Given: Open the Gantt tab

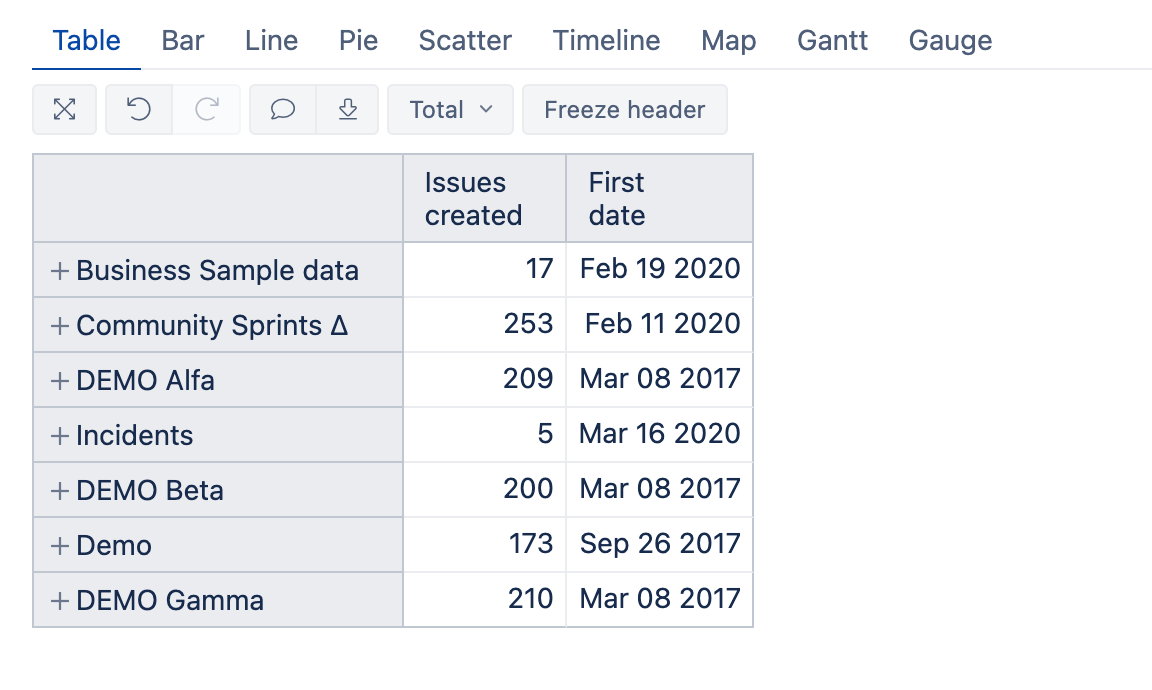Looking at the screenshot, I should (x=832, y=40).
